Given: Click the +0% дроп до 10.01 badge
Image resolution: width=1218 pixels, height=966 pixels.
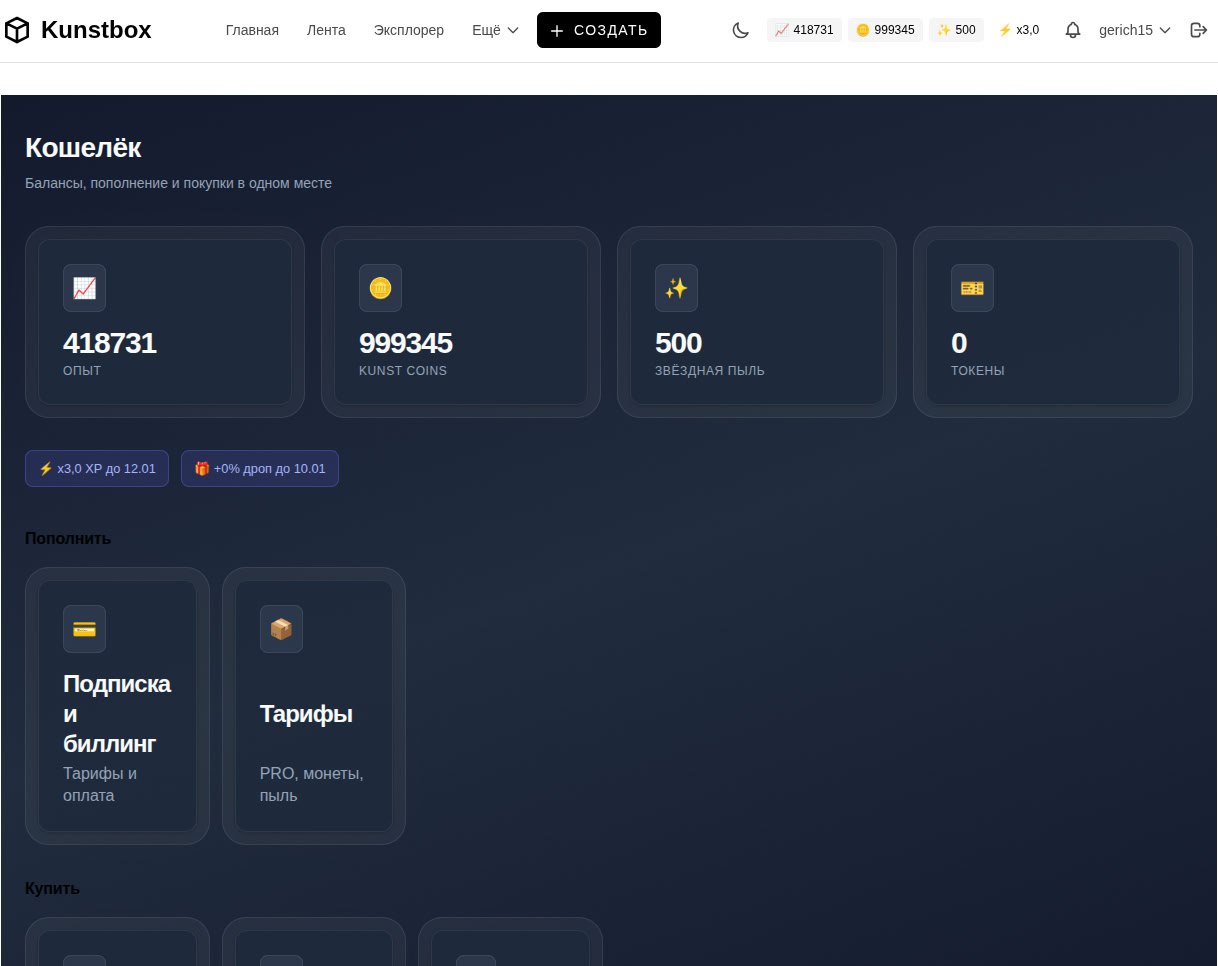Looking at the screenshot, I should point(260,468).
